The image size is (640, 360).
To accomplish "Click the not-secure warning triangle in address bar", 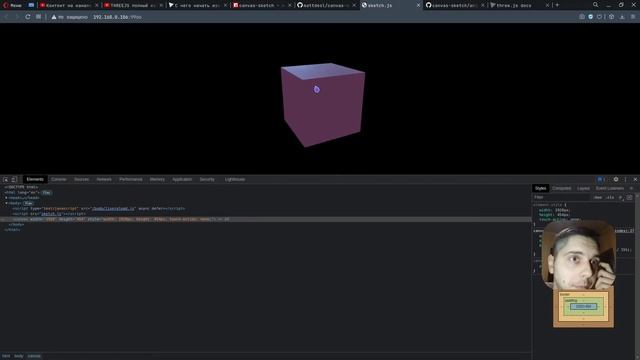I will pyautogui.click(x=54, y=17).
